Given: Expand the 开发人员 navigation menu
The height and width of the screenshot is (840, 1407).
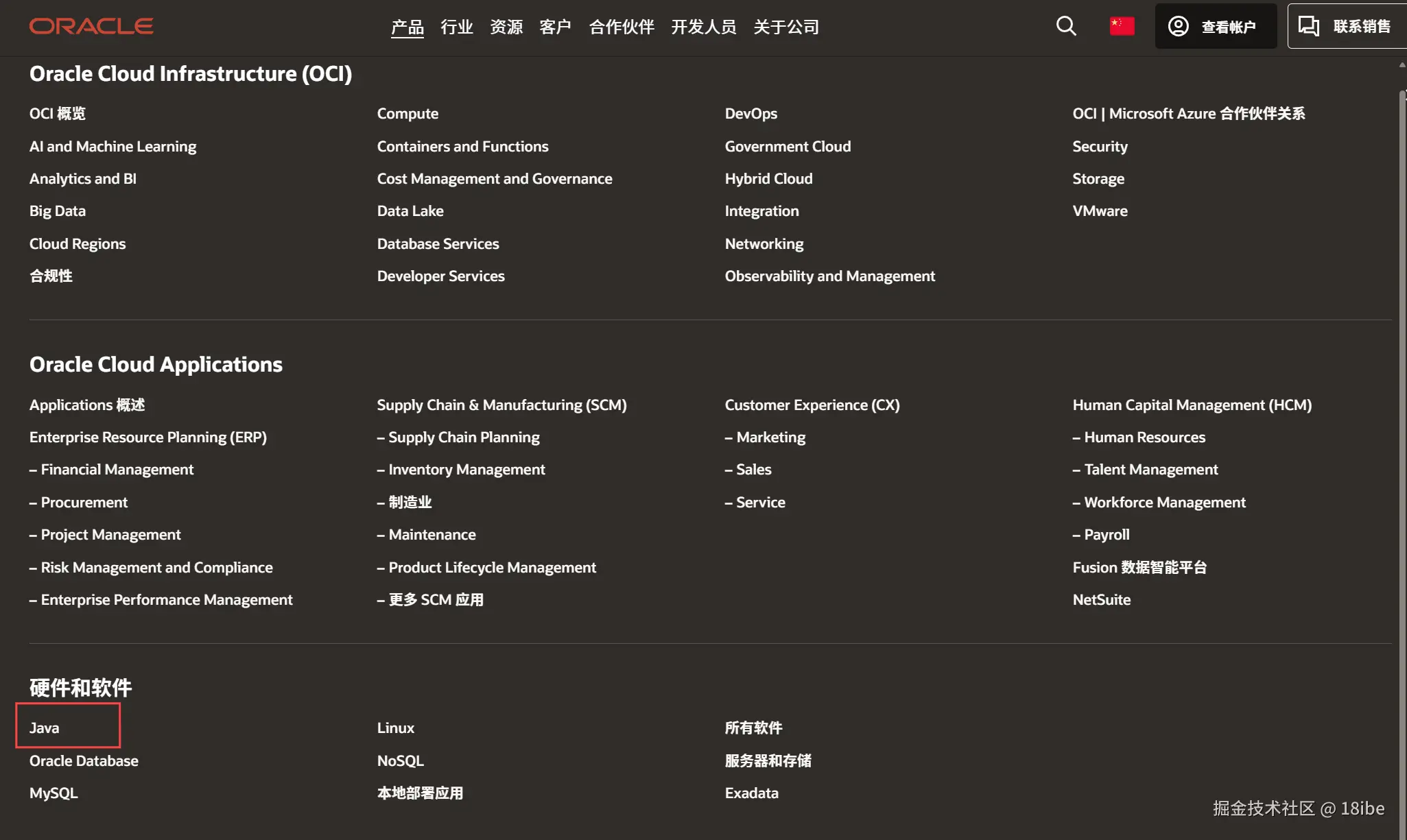Looking at the screenshot, I should [703, 27].
